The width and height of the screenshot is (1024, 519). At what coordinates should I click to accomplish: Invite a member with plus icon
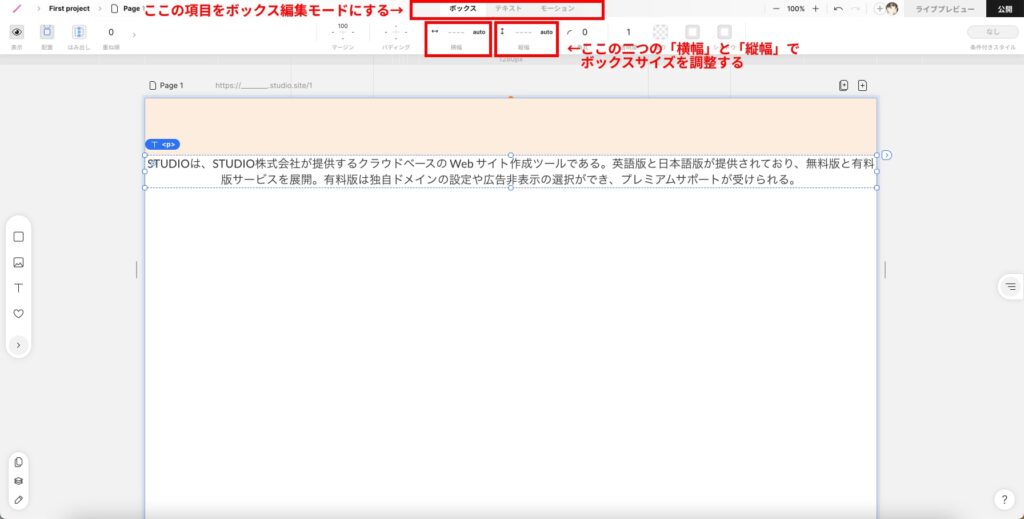click(x=879, y=9)
